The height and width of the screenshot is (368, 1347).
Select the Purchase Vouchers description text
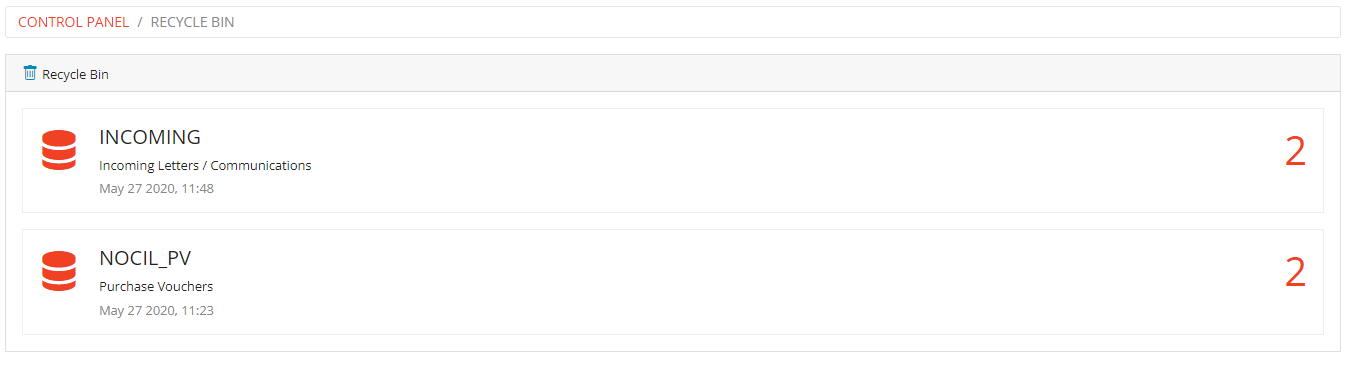[156, 286]
